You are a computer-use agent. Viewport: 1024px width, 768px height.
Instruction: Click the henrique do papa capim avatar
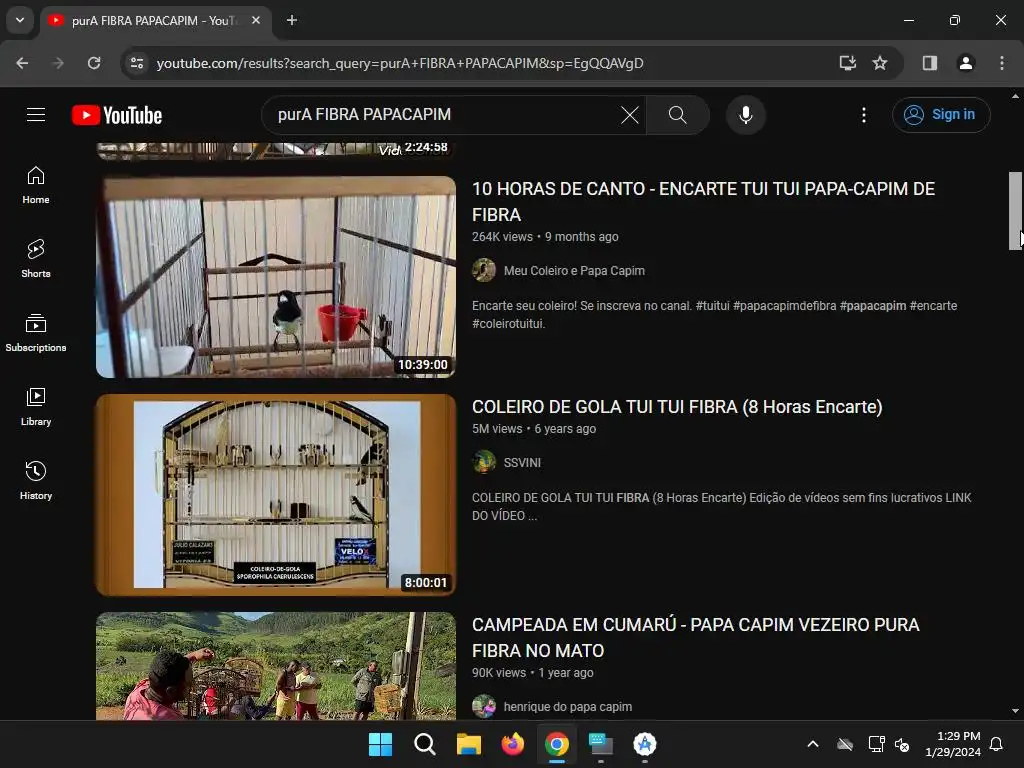pos(484,707)
